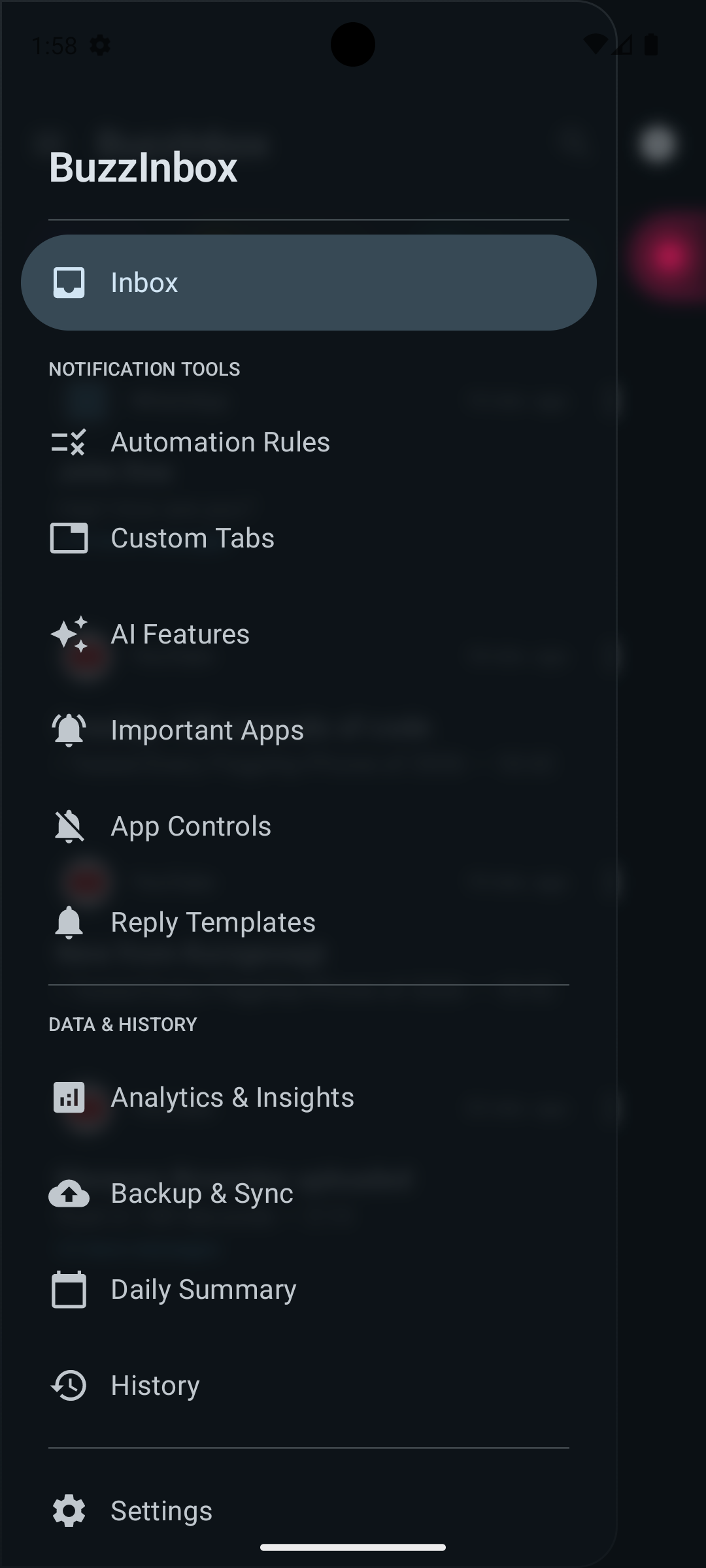
Task: Click the Analytics & Insights bar-chart icon
Action: 69,1096
